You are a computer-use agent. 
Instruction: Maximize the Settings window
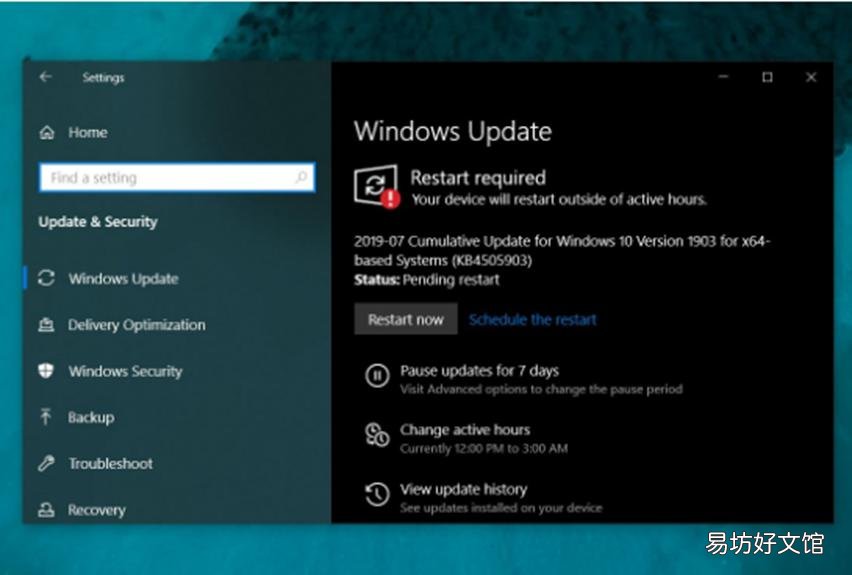click(x=767, y=77)
